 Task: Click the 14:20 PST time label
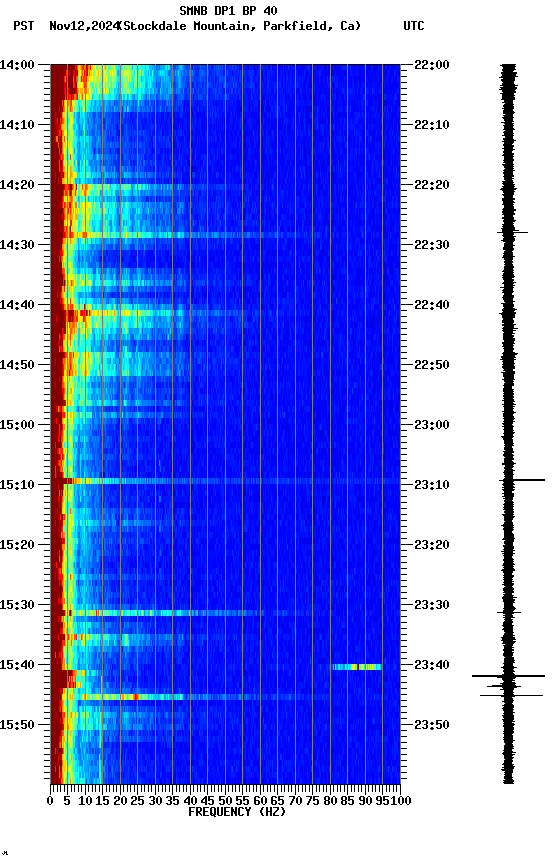coord(17,185)
